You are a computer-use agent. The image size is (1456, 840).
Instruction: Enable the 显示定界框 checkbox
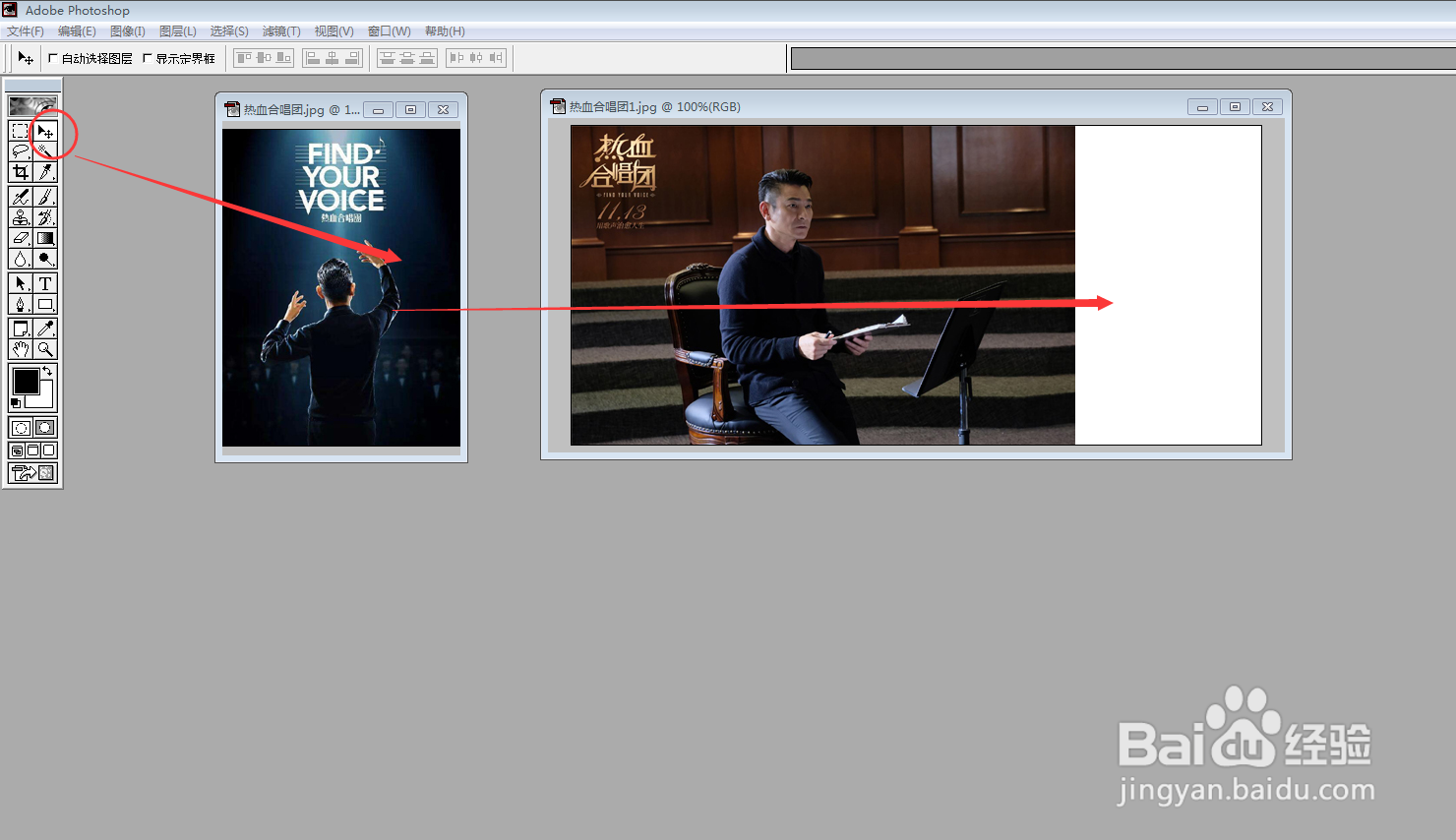[148, 58]
